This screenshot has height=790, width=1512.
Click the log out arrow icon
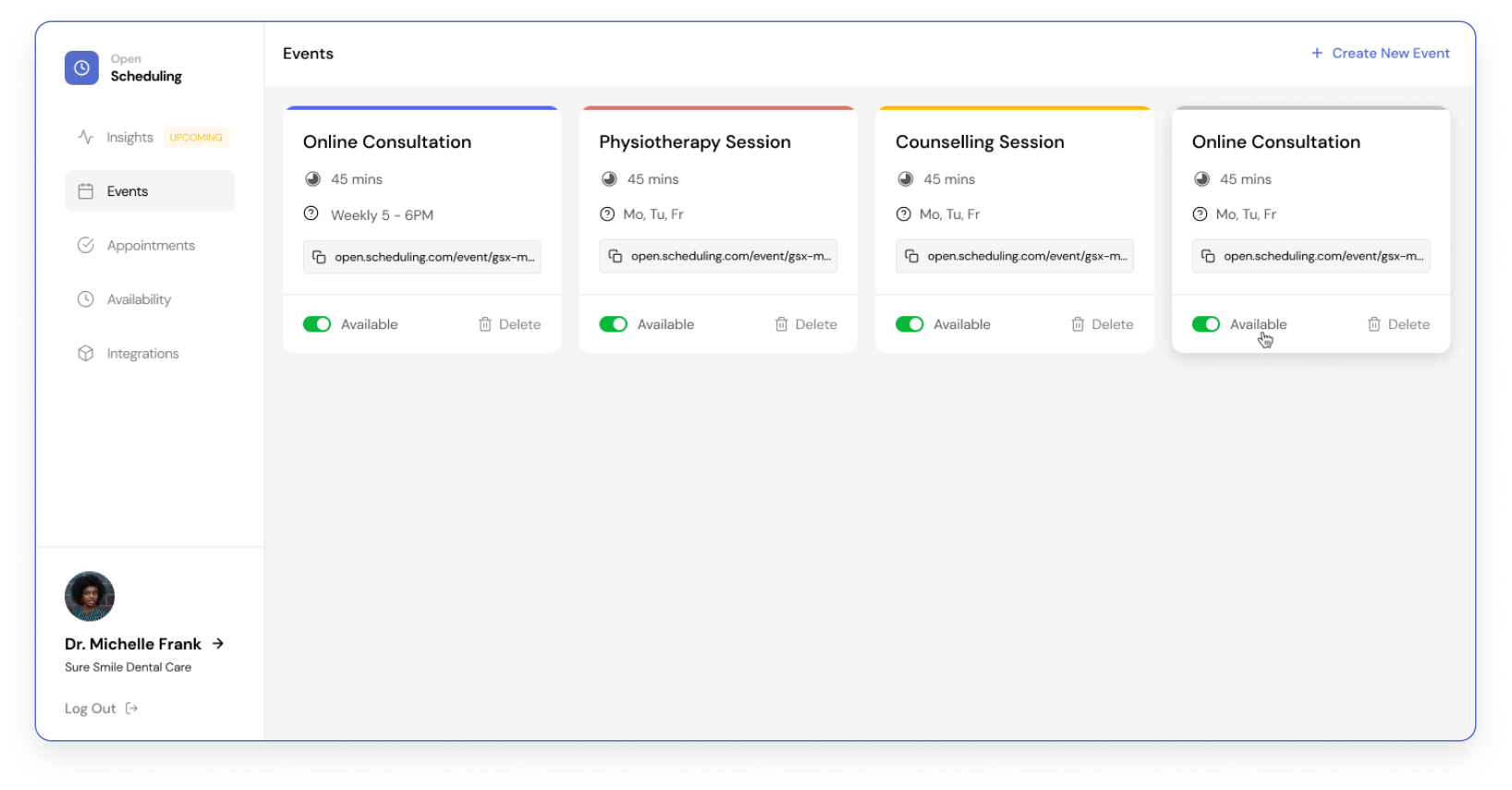tap(130, 708)
